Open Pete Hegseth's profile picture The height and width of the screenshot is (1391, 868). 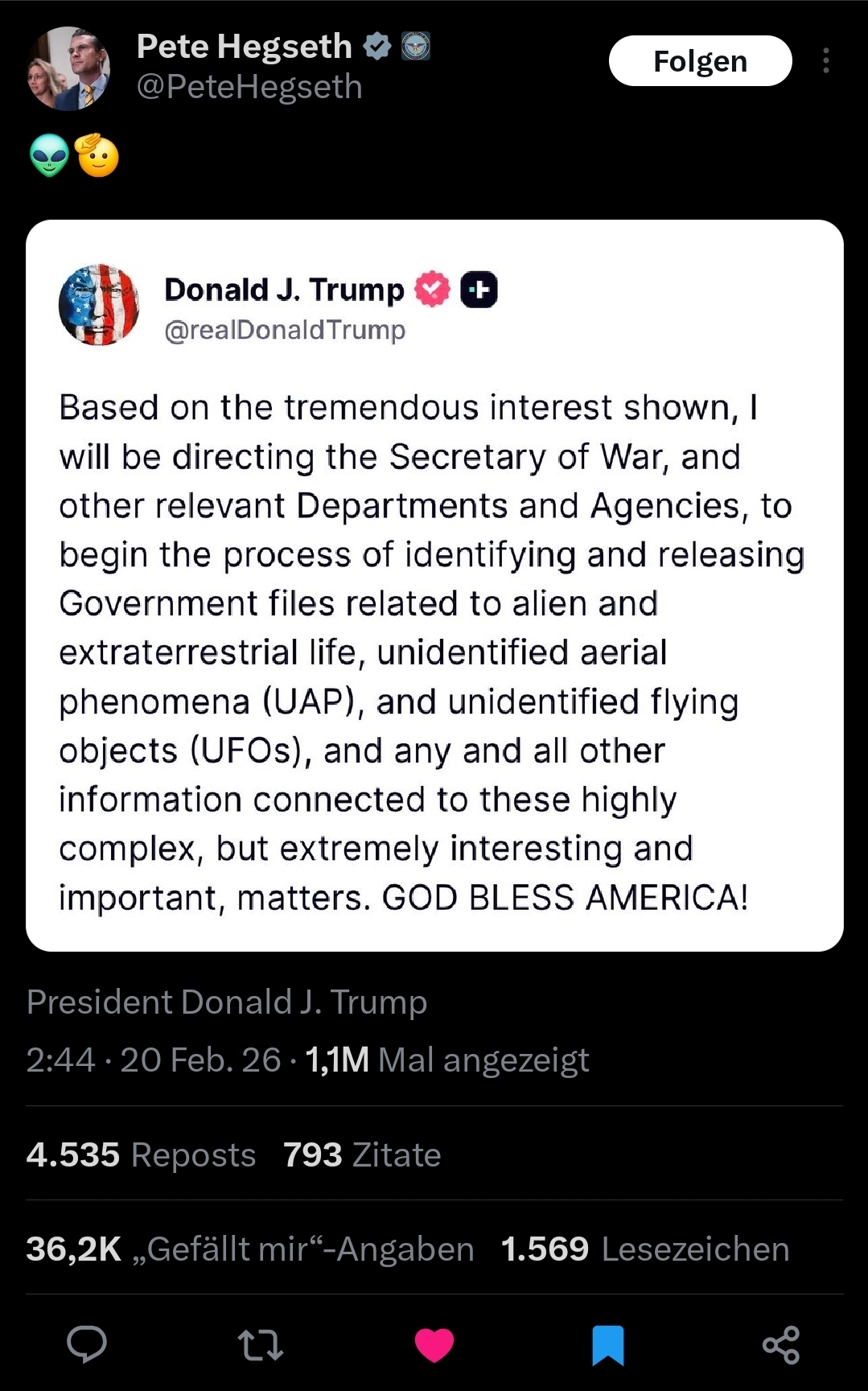(x=68, y=68)
